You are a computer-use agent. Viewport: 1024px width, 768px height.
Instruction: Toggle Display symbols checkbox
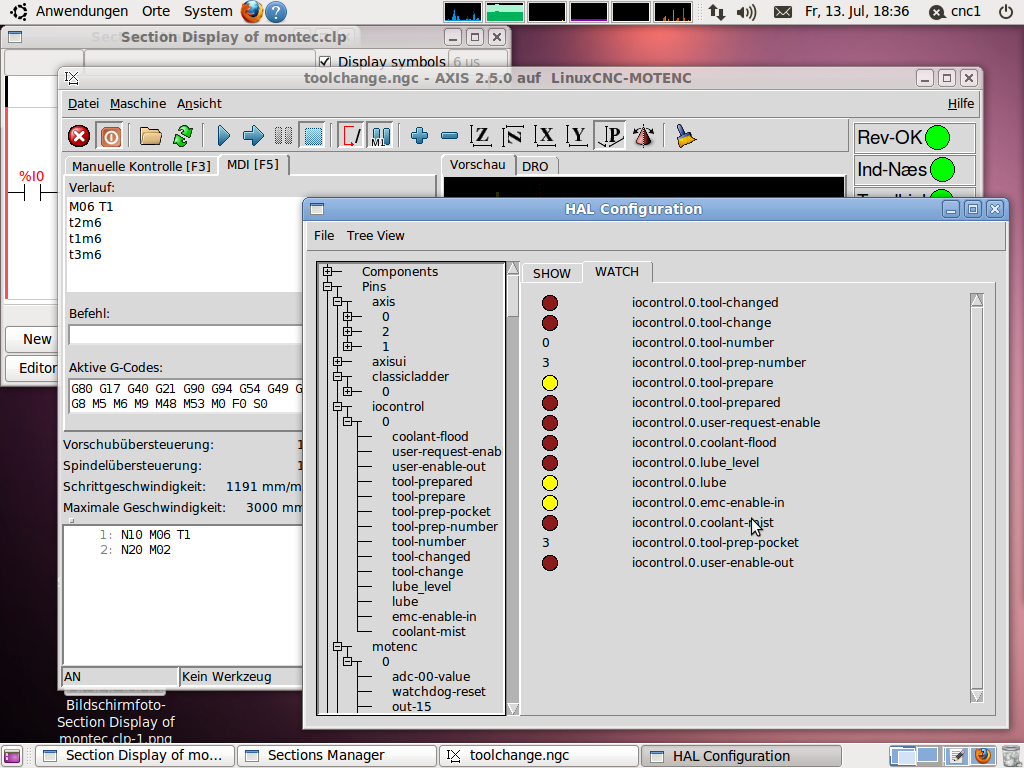tap(325, 62)
